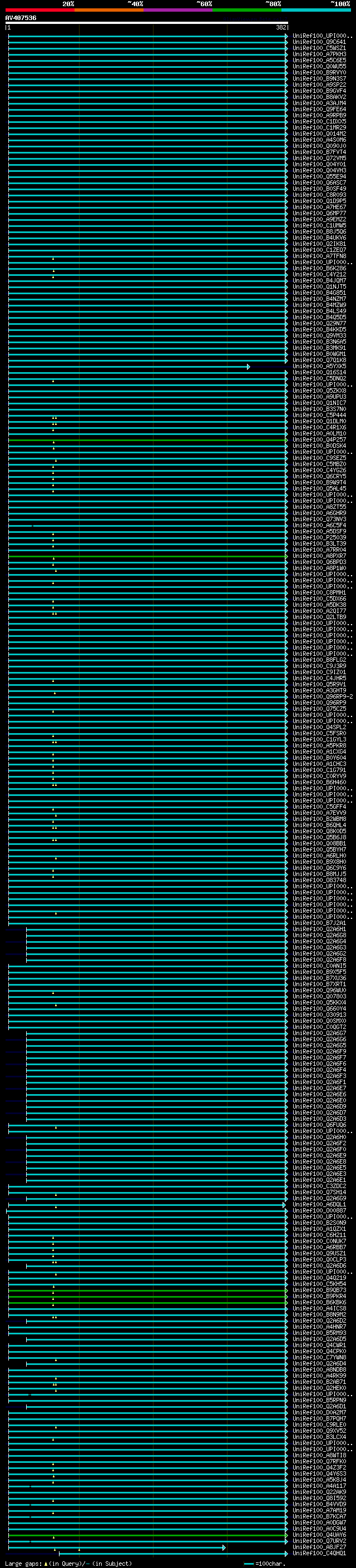Viewport: 356px width, 1568px height.
Task: Select UniRef100_Q72VM5 label
Action: click(x=319, y=159)
